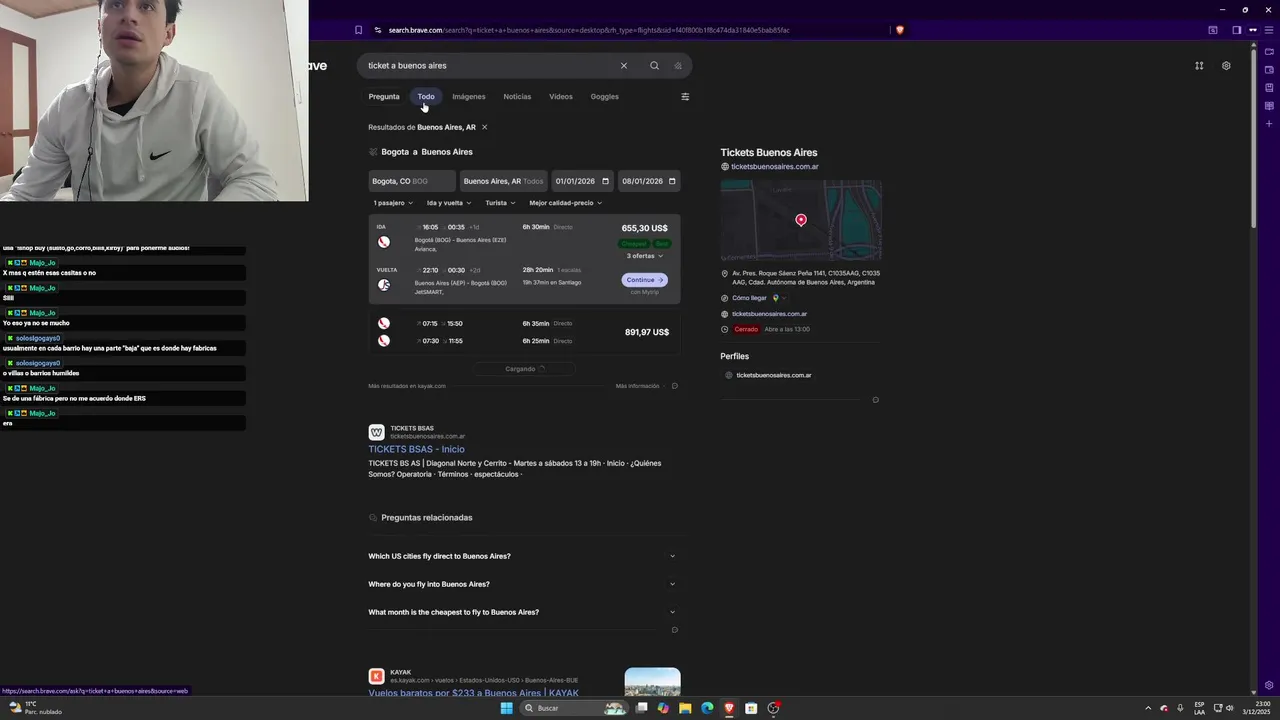
Task: Click the layout switch icon near settings gear
Action: [x=1199, y=66]
